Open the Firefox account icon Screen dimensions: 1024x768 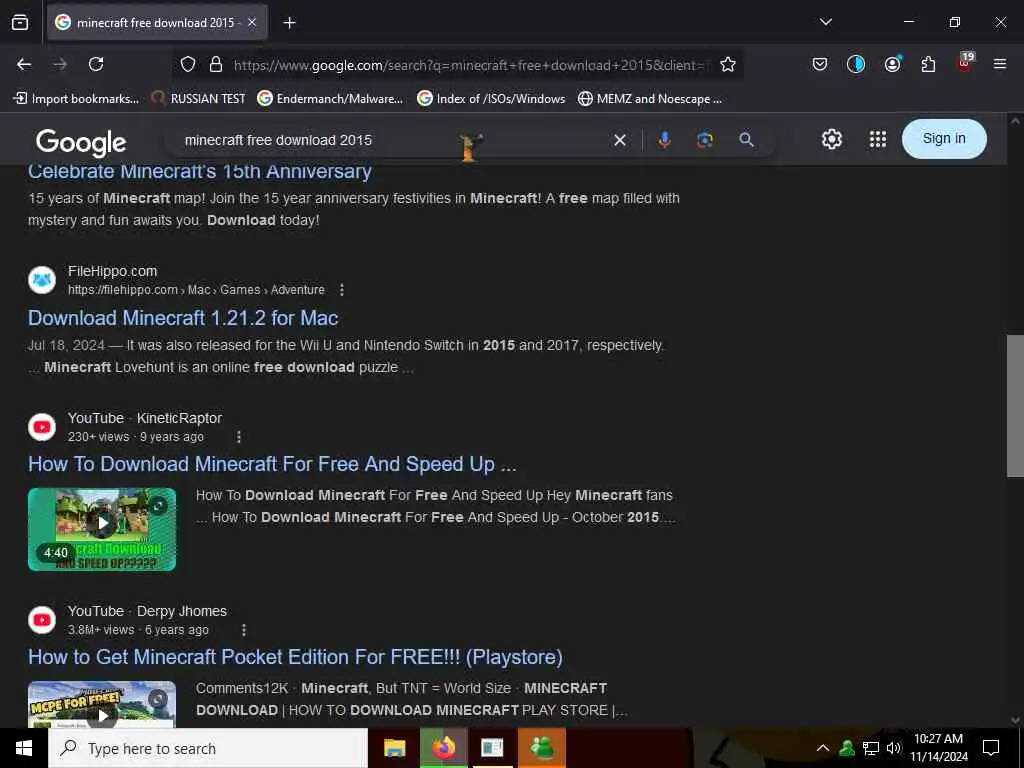893,64
